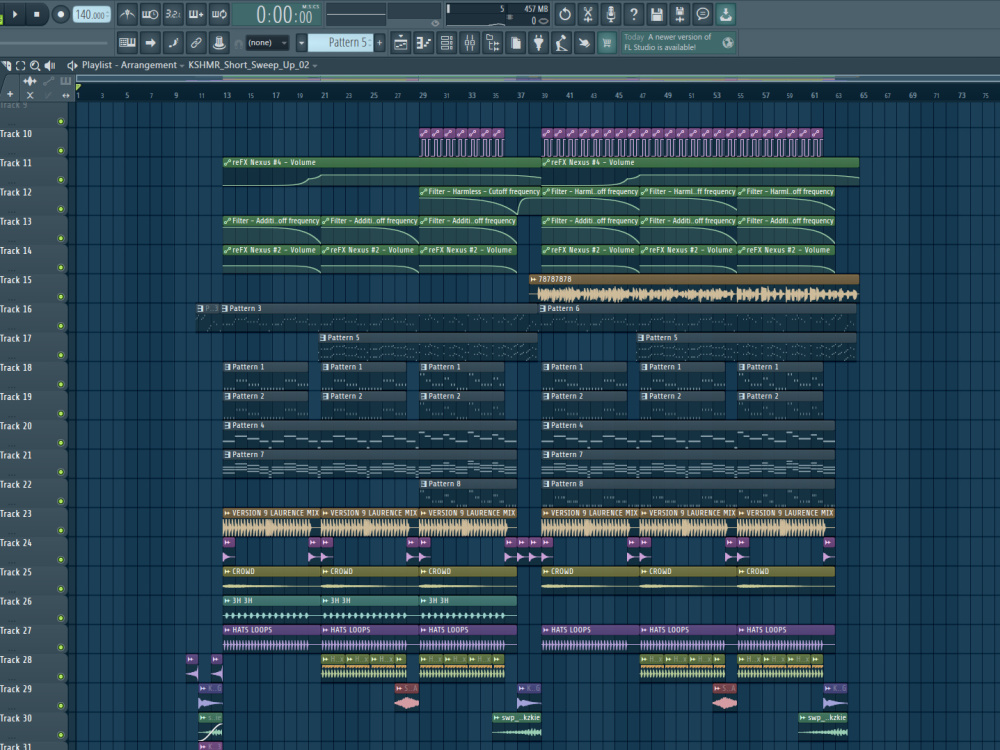Image resolution: width=1000 pixels, height=750 pixels.
Task: Mute Track 21 with its green LED
Action: click(x=61, y=472)
